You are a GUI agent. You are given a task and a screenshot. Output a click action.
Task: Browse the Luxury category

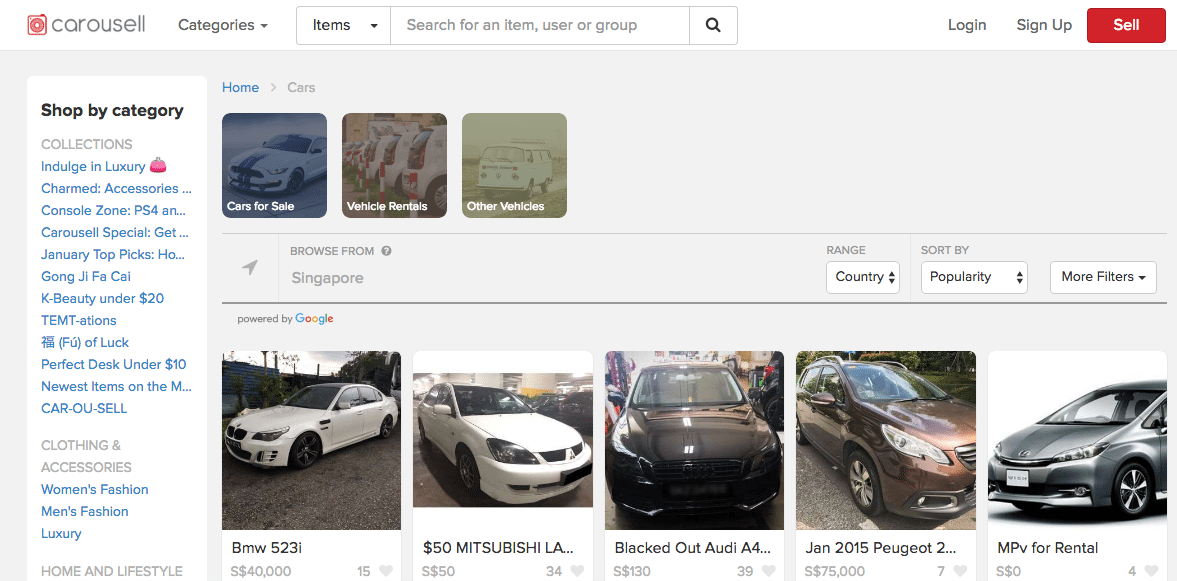click(61, 534)
